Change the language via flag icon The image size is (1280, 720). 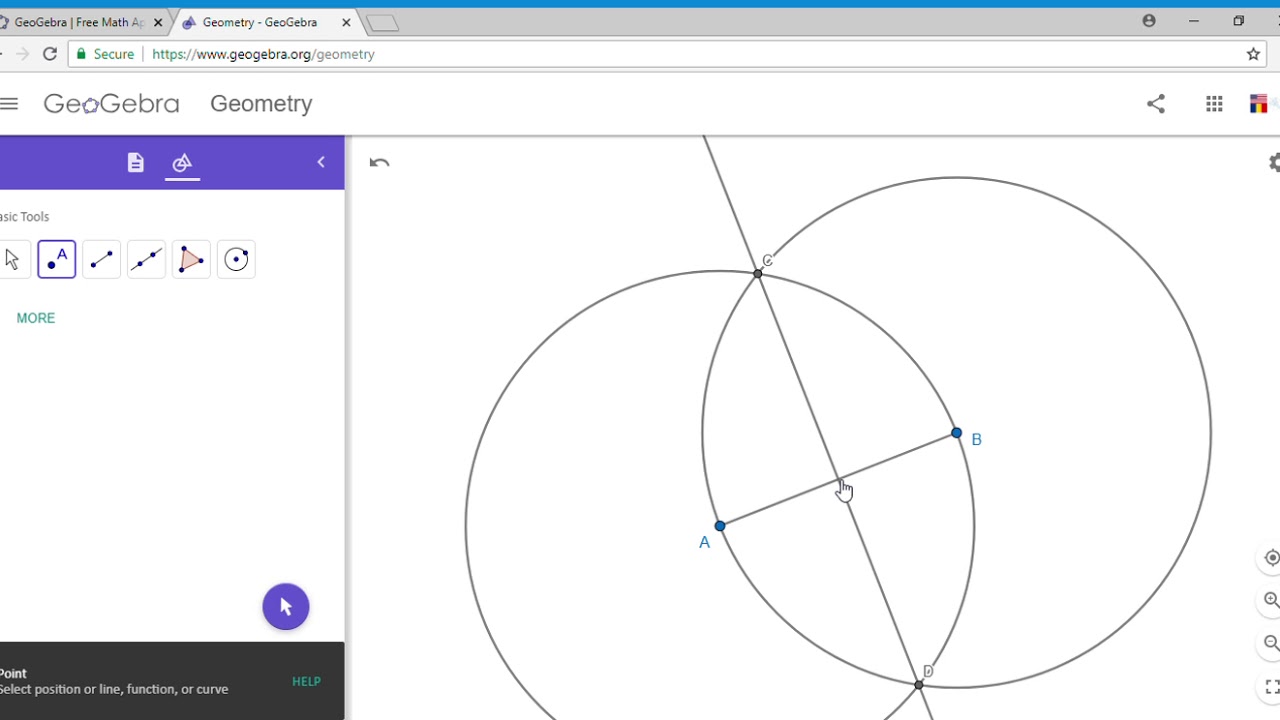[1259, 103]
